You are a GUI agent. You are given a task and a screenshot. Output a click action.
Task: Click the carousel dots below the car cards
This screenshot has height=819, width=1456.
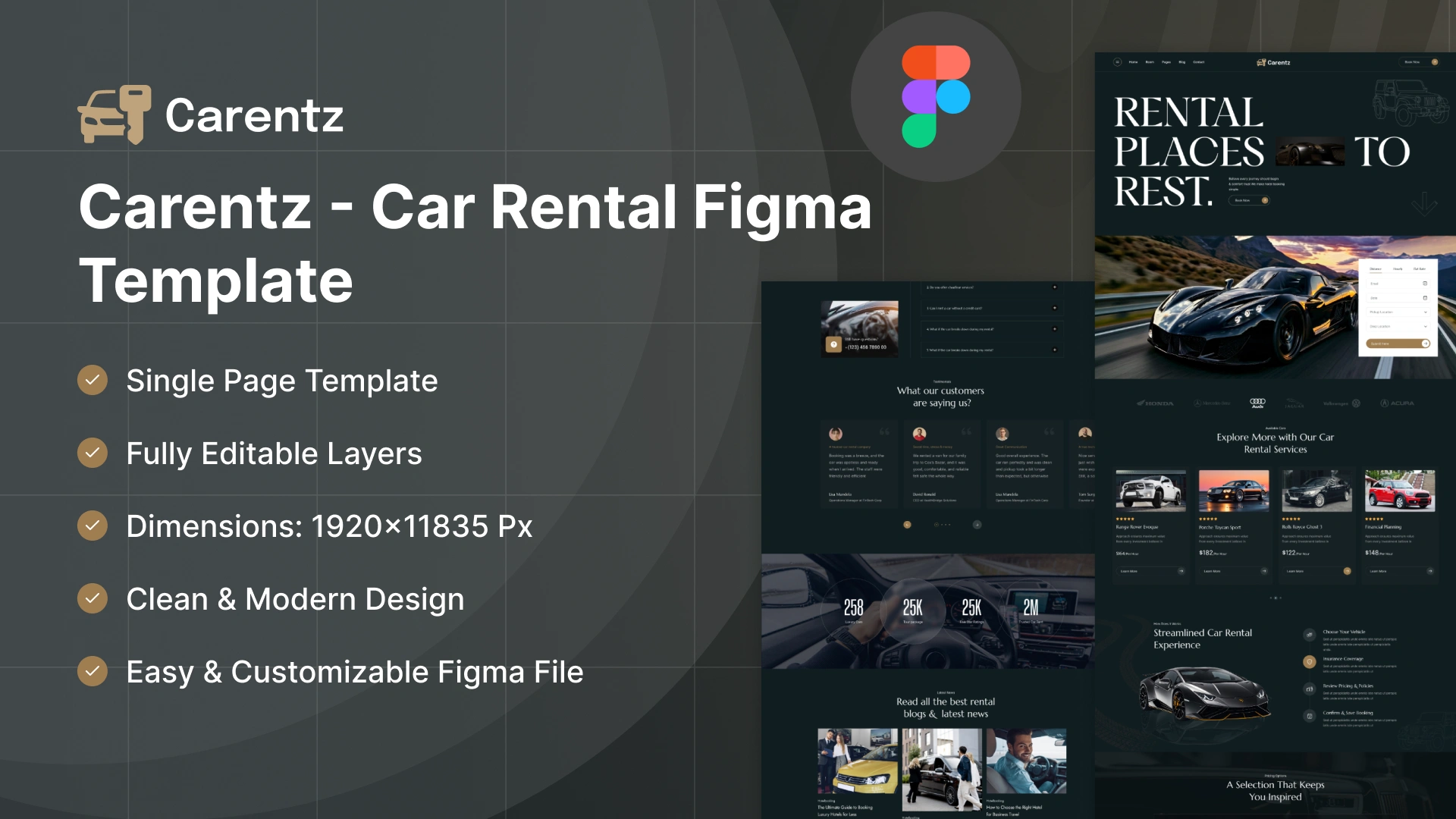1276,598
